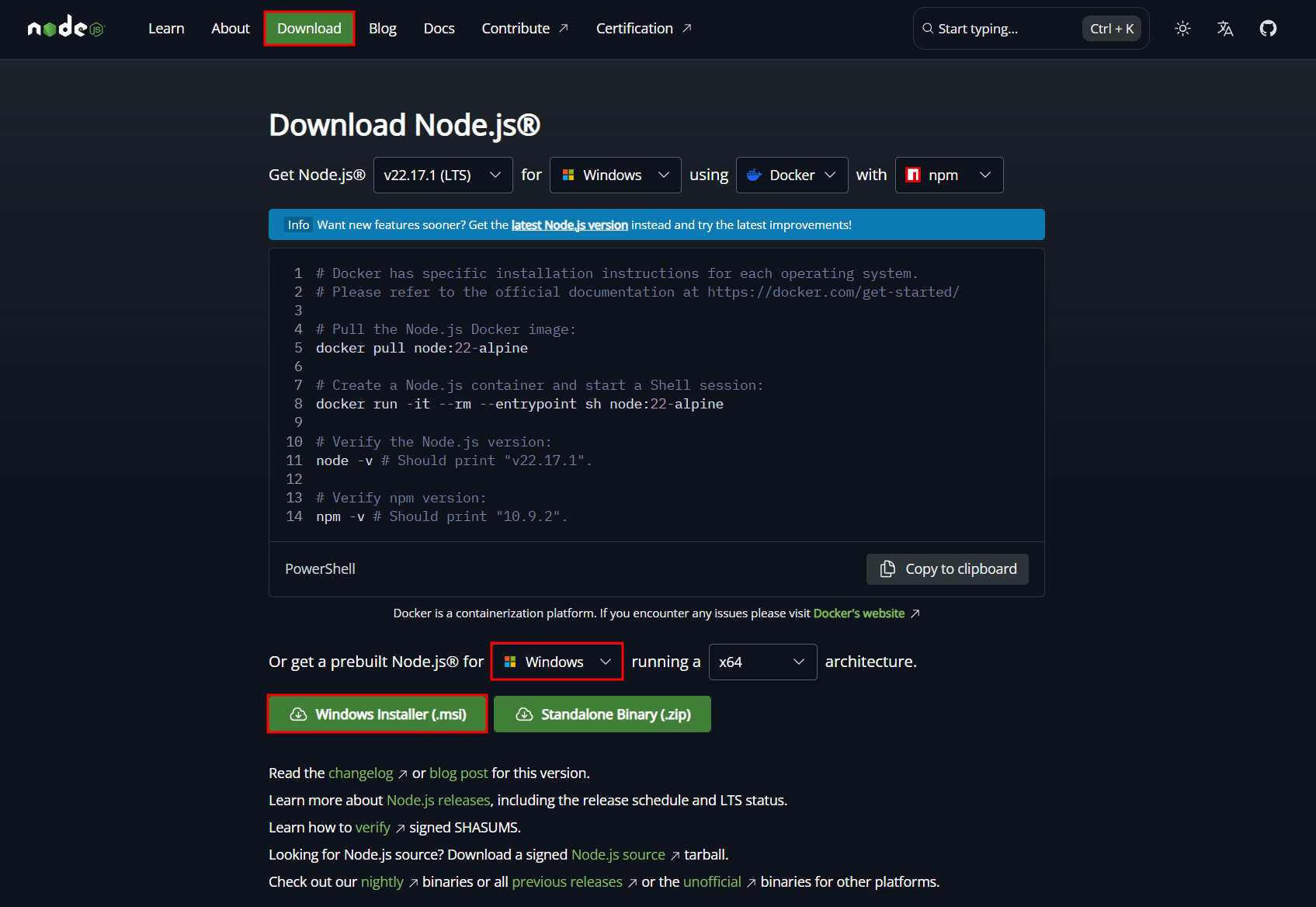Open the Docs page from the navbar
Screen dimensions: 1316x907
[439, 28]
